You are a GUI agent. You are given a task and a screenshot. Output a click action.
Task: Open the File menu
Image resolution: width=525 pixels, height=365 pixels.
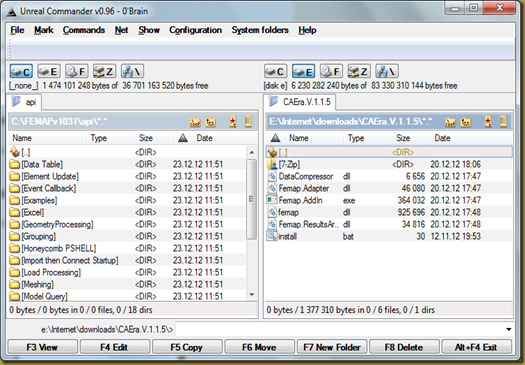pos(17,30)
